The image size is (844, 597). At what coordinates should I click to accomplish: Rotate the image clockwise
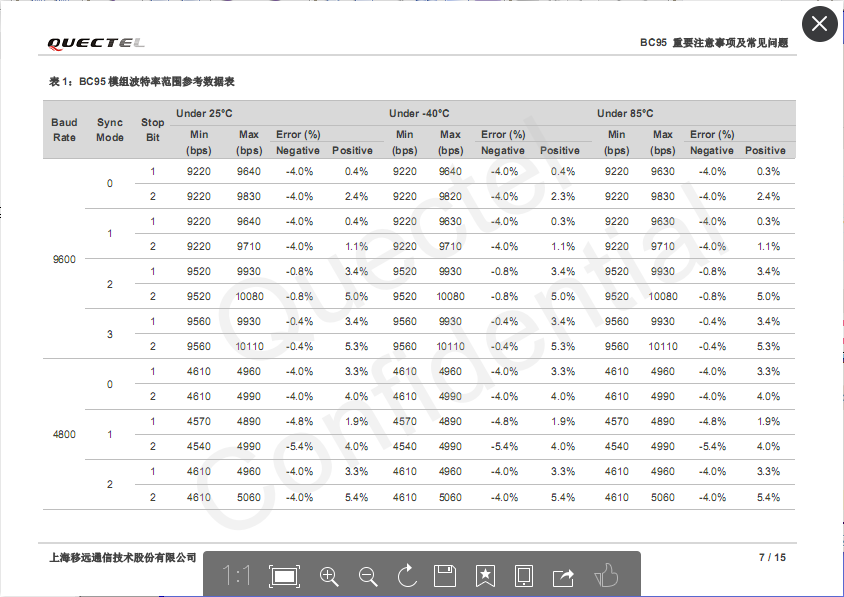(x=407, y=575)
